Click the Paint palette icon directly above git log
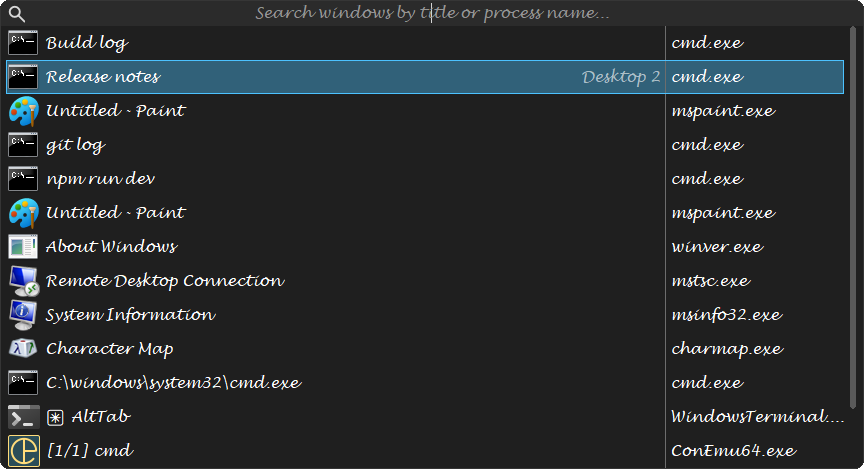Screen dimensions: 864x469 (23, 111)
